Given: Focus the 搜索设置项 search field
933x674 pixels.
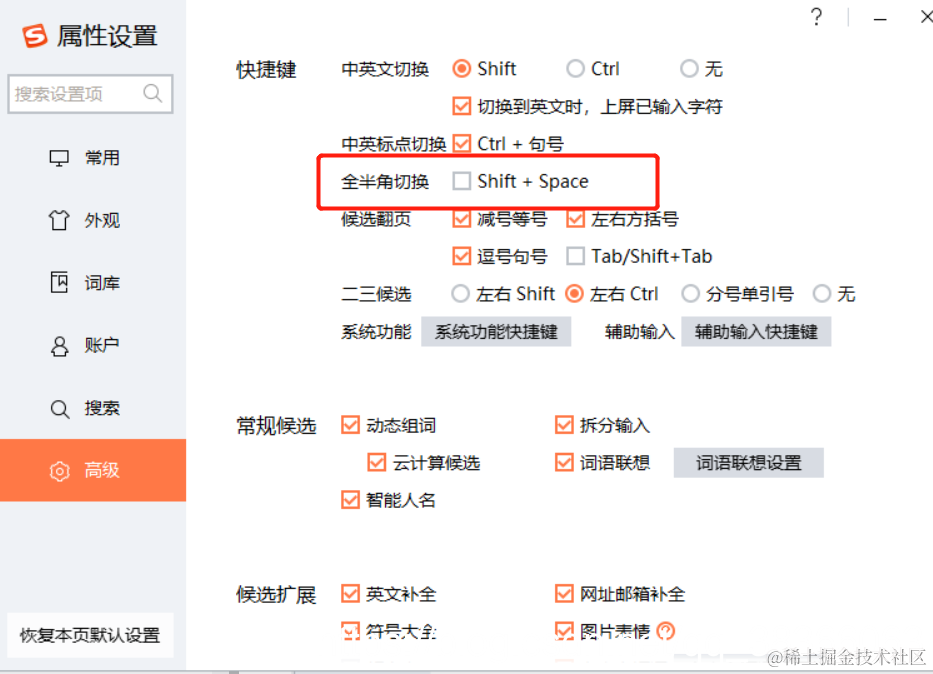Looking at the screenshot, I should pyautogui.click(x=90, y=94).
